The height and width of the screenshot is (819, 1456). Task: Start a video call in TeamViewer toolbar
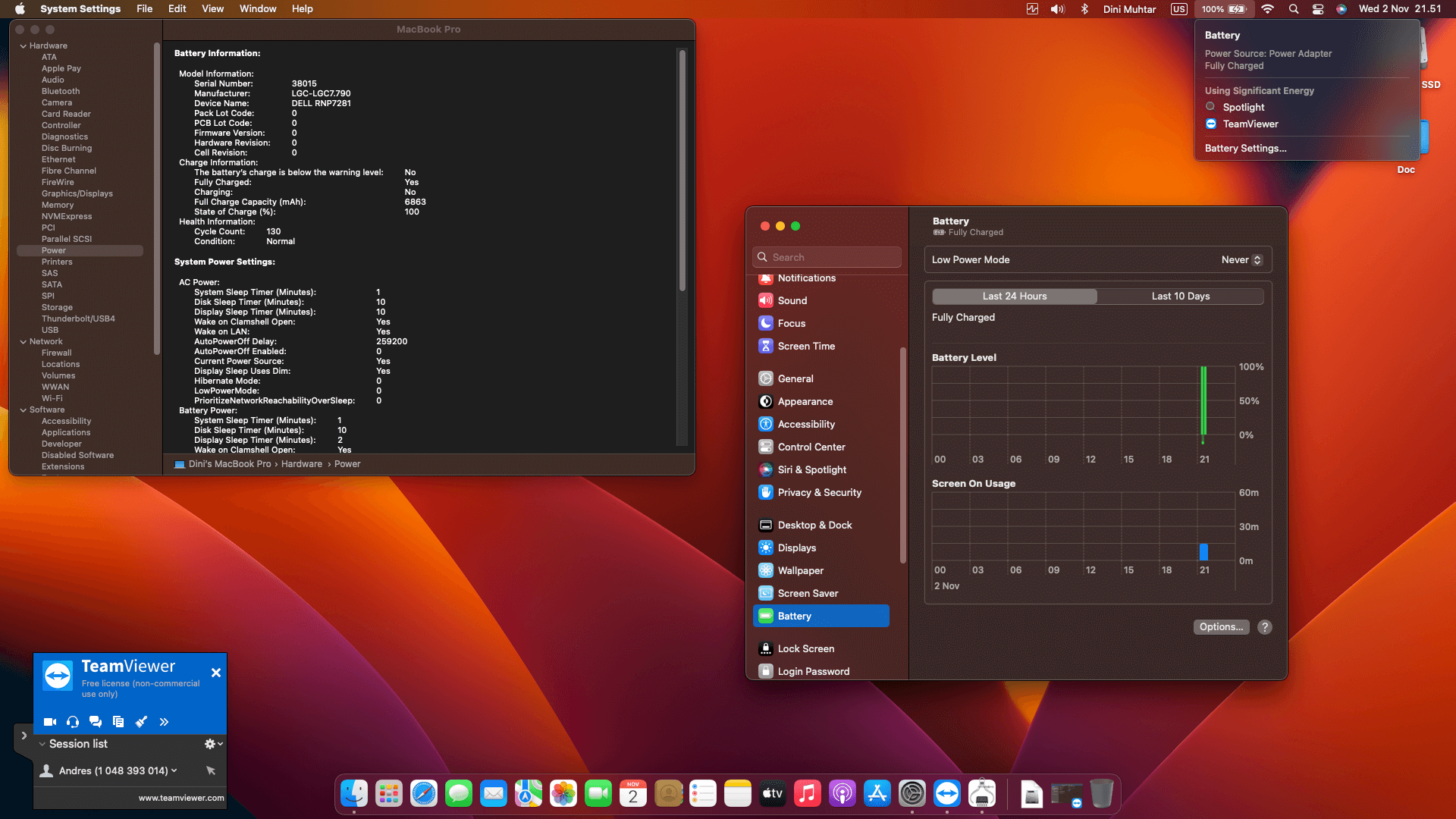tap(50, 722)
